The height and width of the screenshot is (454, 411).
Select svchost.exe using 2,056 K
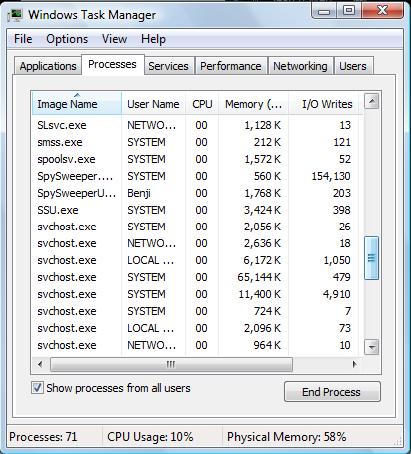coord(195,227)
